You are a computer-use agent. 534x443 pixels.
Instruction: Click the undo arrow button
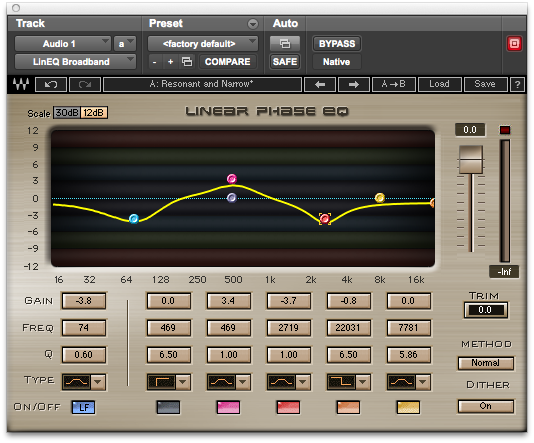pyautogui.click(x=51, y=84)
